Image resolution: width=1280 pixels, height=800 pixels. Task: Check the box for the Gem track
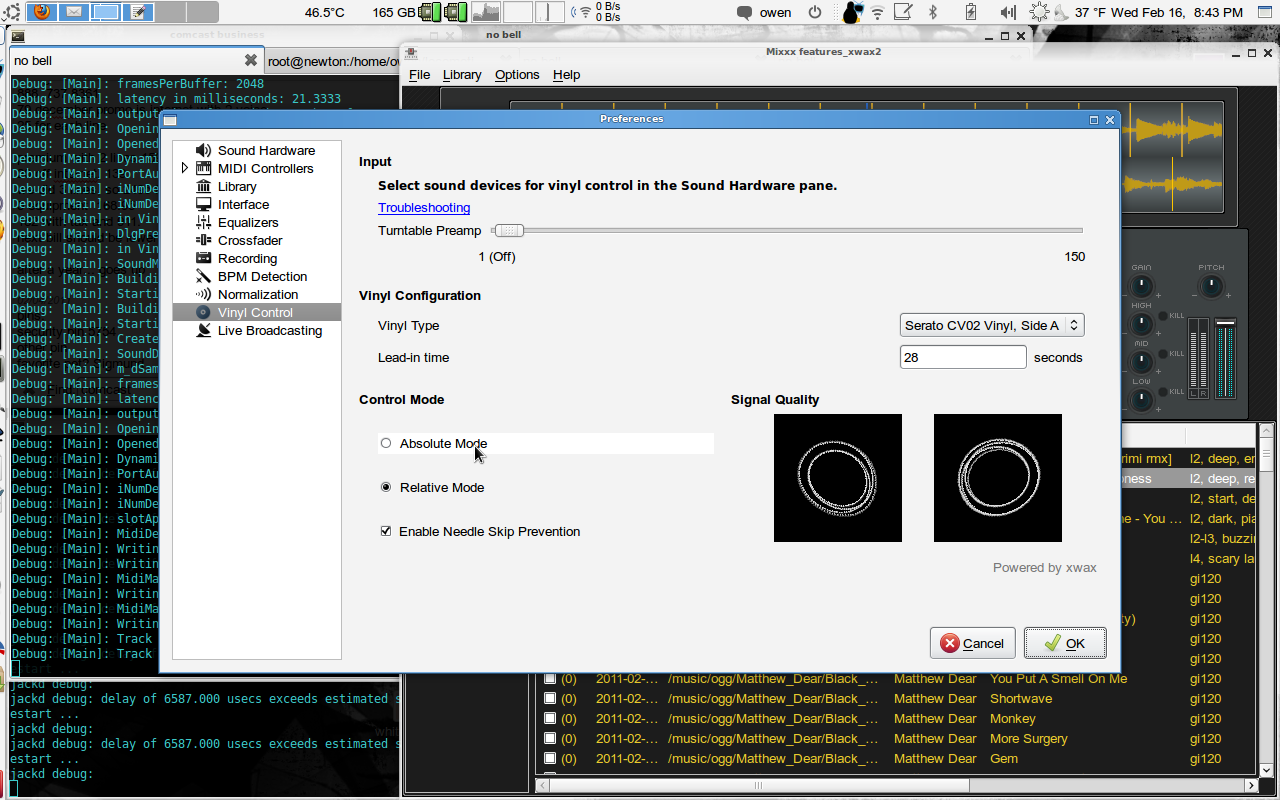(x=549, y=759)
